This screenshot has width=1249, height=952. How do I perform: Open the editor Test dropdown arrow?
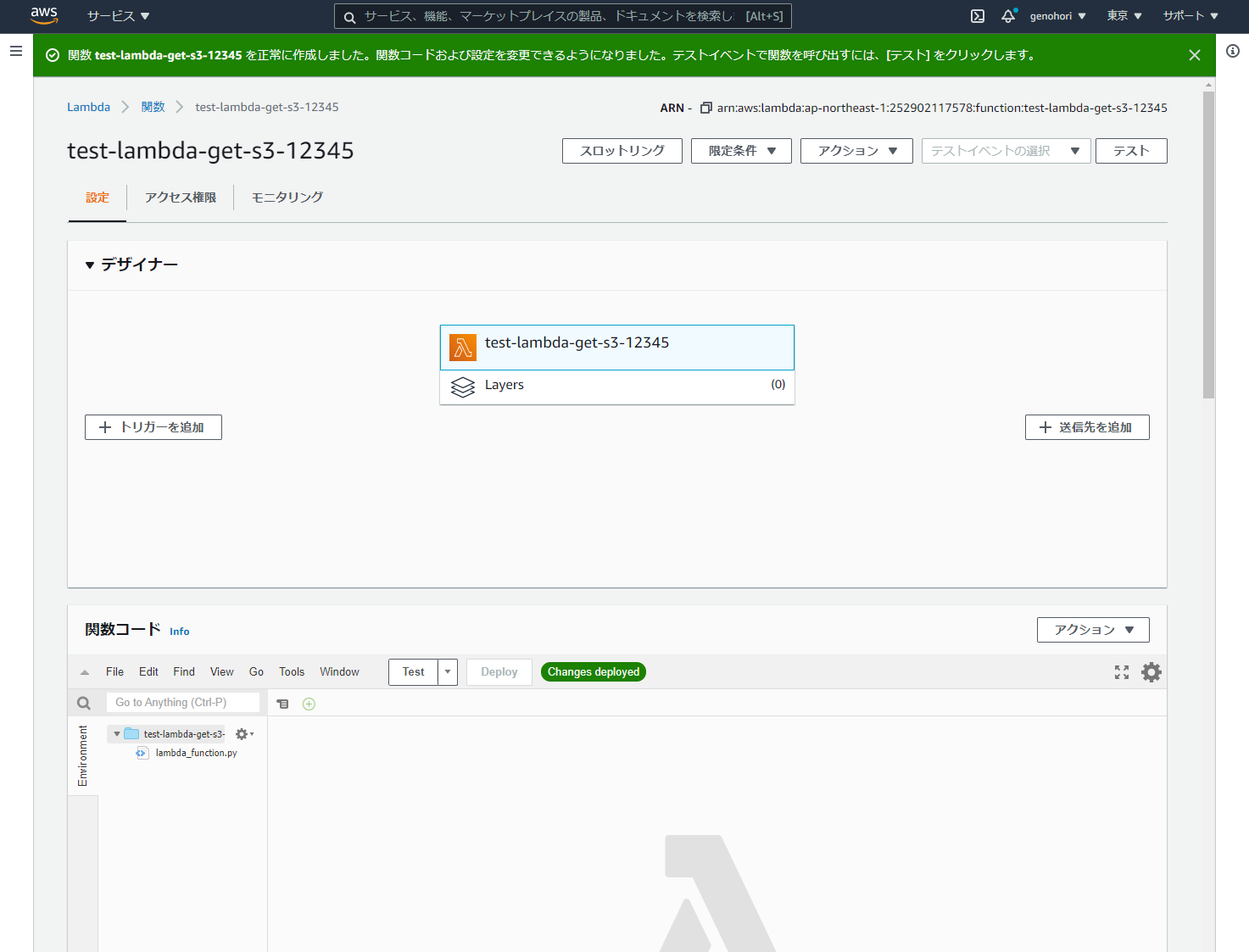click(448, 672)
